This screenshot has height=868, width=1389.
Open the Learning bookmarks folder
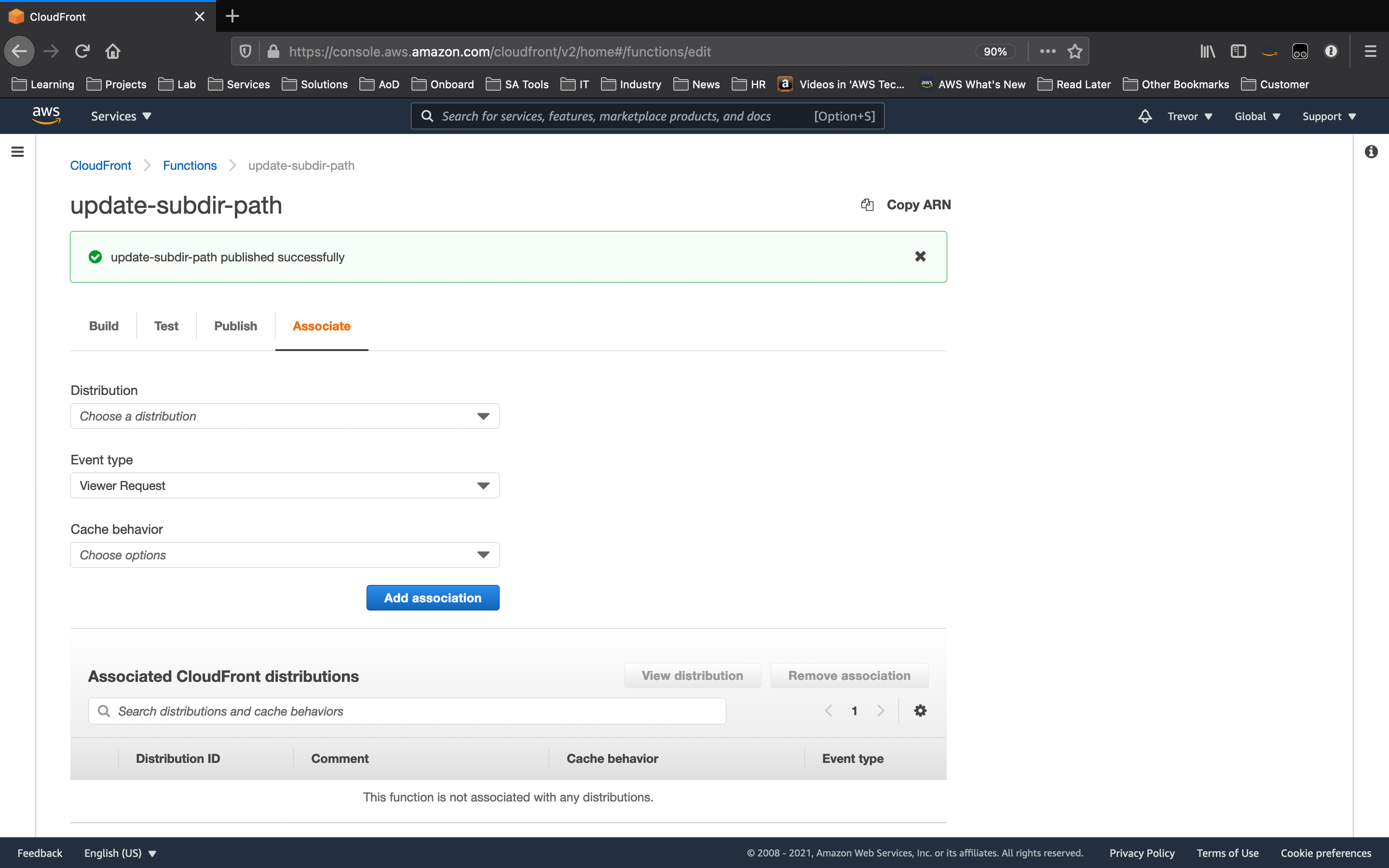click(x=43, y=84)
